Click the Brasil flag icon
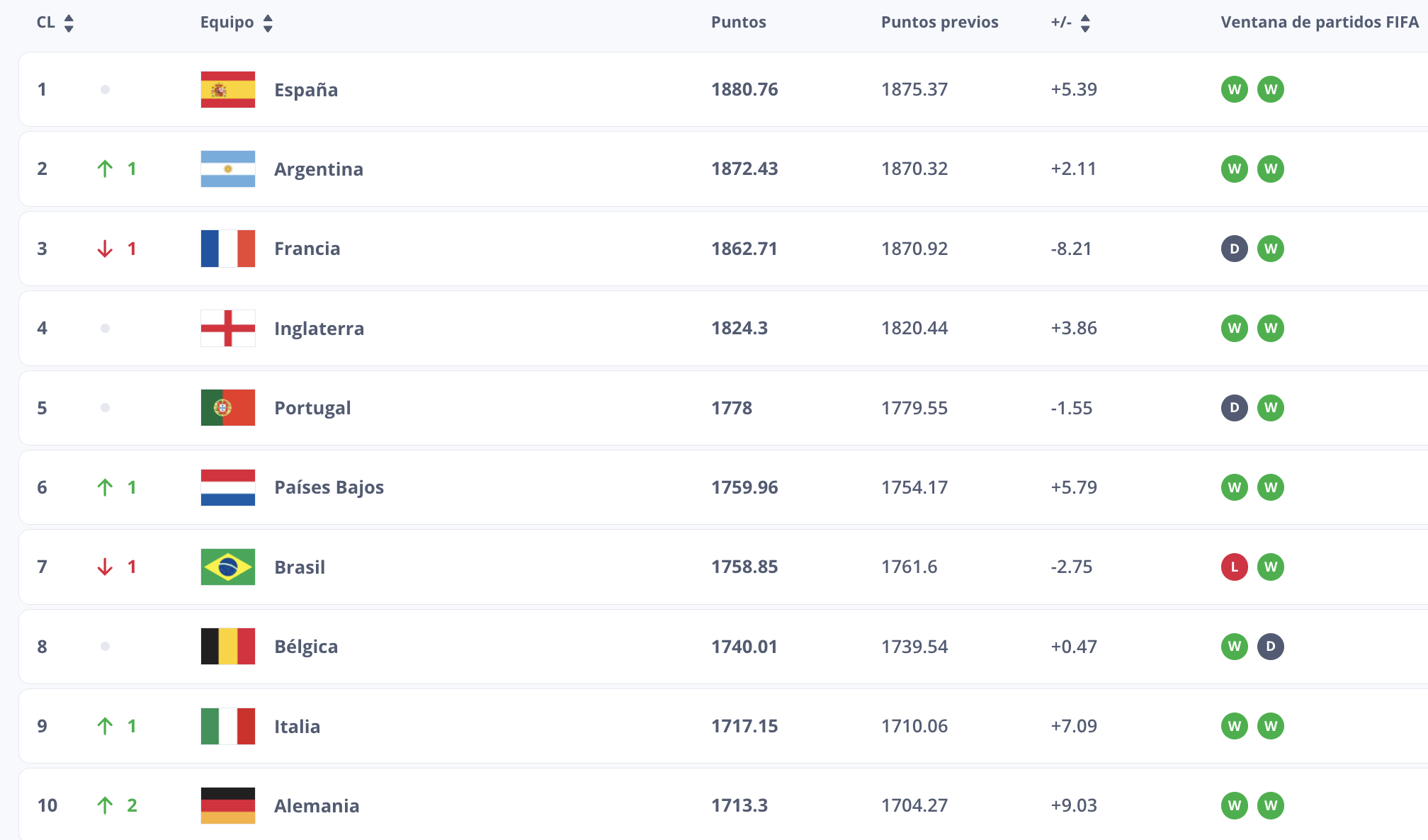Screen dimensions: 1428x840 227,567
